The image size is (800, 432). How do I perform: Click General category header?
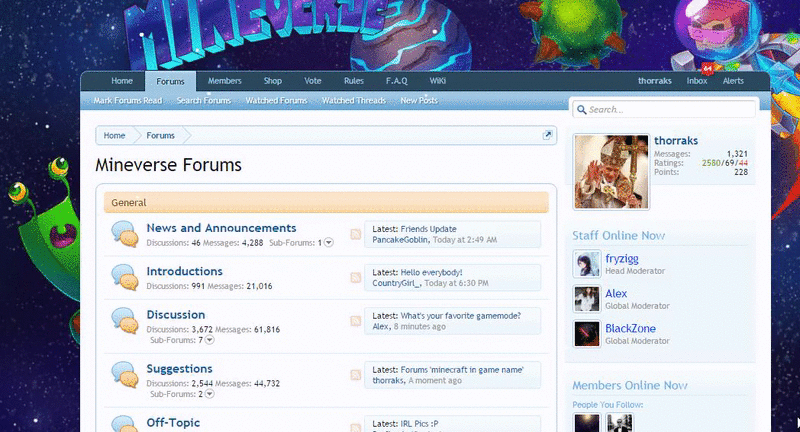327,202
